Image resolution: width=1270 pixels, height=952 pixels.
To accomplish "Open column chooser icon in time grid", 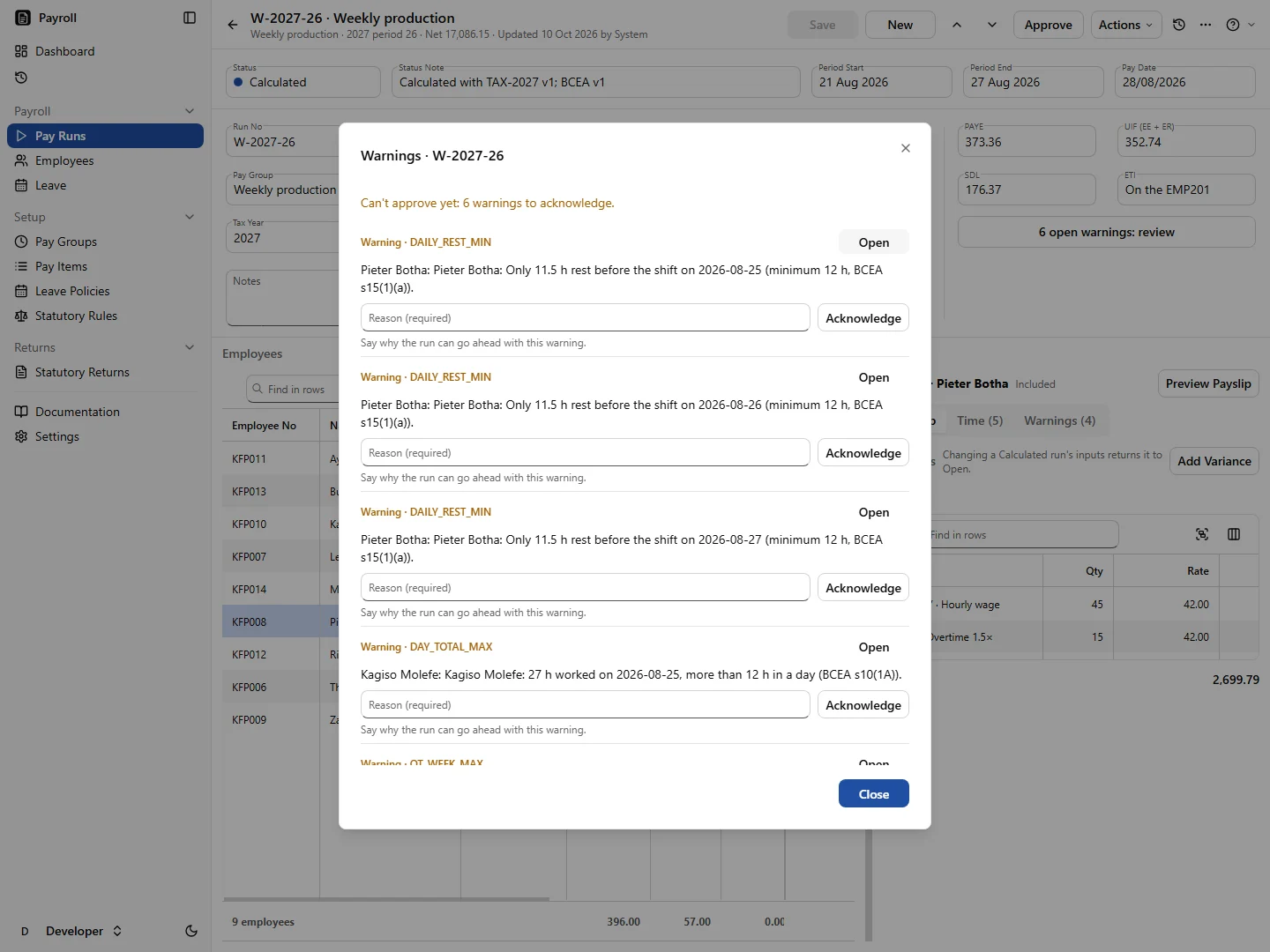I will pyautogui.click(x=1234, y=534).
